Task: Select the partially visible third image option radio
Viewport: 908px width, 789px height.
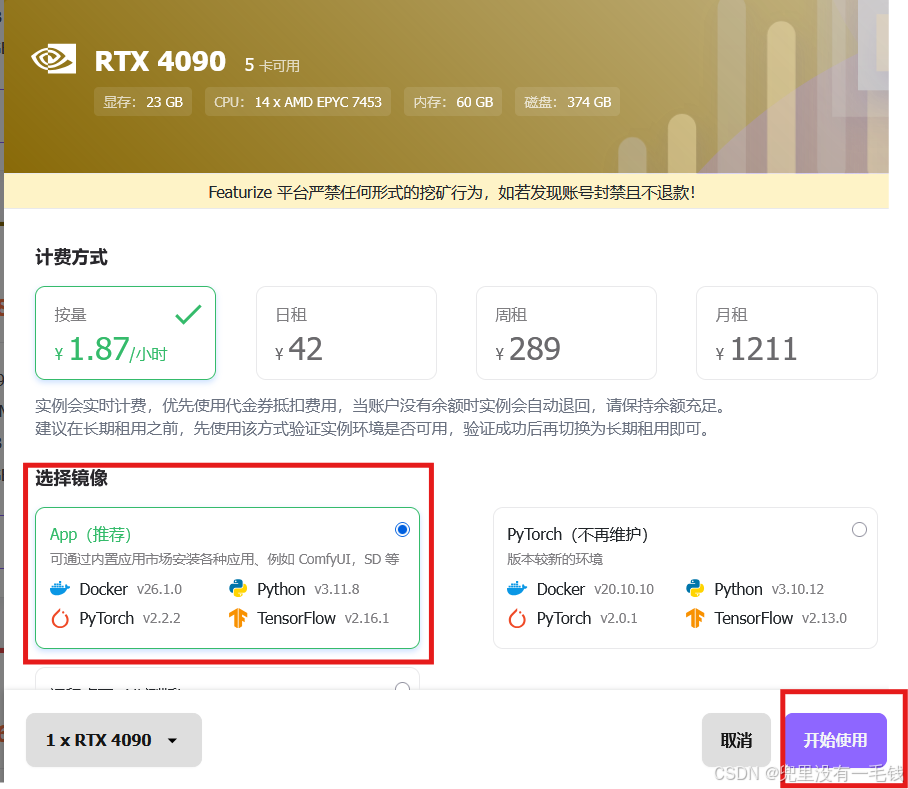Action: (x=402, y=688)
